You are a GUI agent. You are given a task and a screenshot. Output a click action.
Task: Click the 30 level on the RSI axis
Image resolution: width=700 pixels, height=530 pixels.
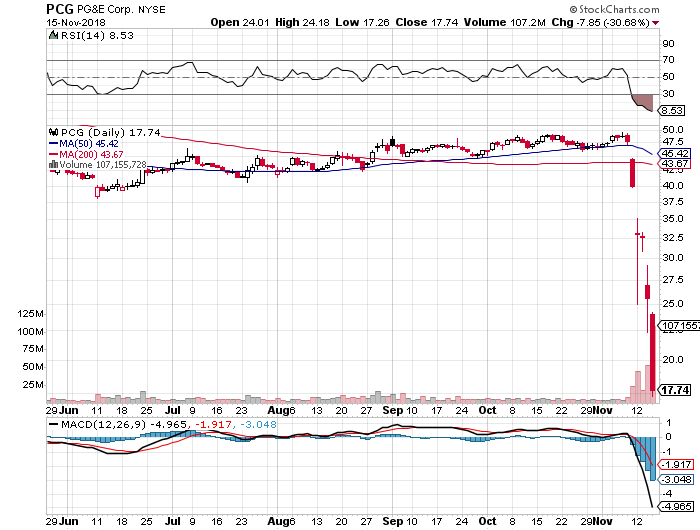click(668, 94)
